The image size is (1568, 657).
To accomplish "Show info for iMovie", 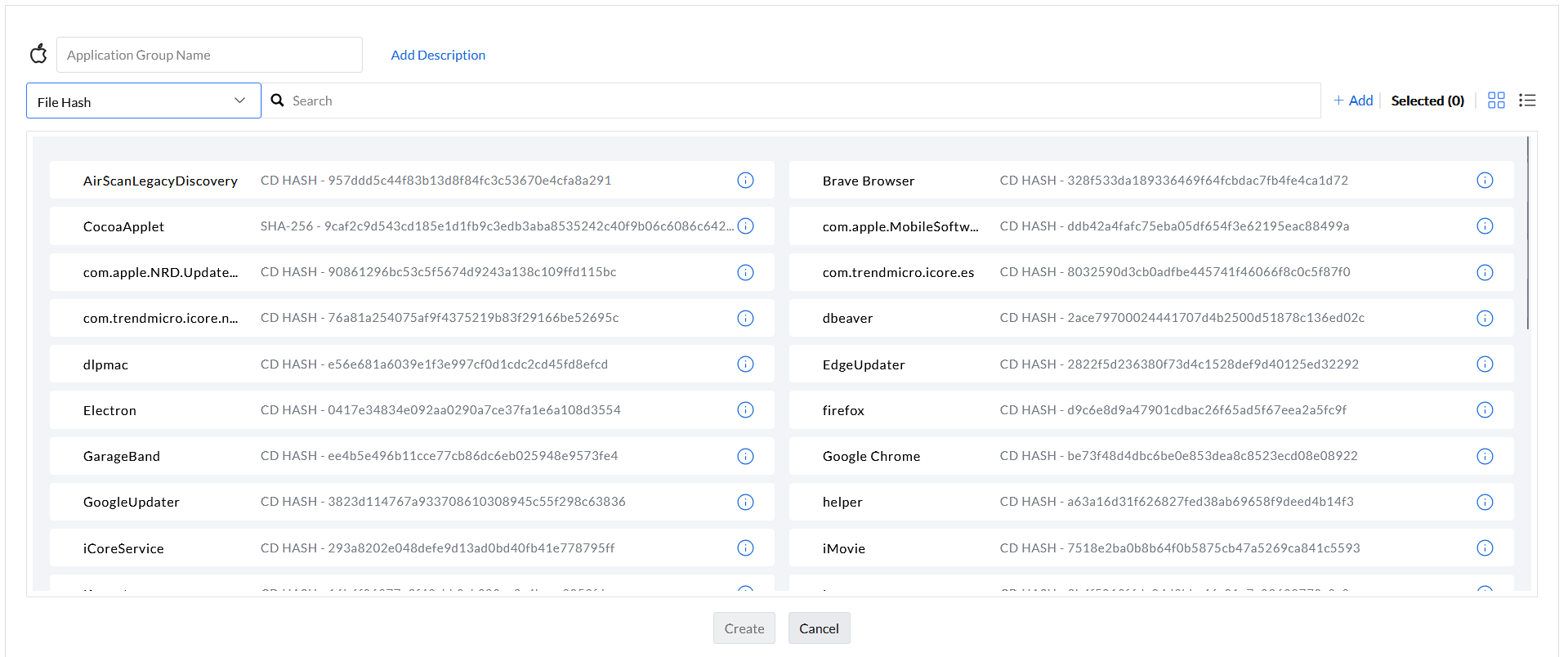I will pyautogui.click(x=1485, y=548).
